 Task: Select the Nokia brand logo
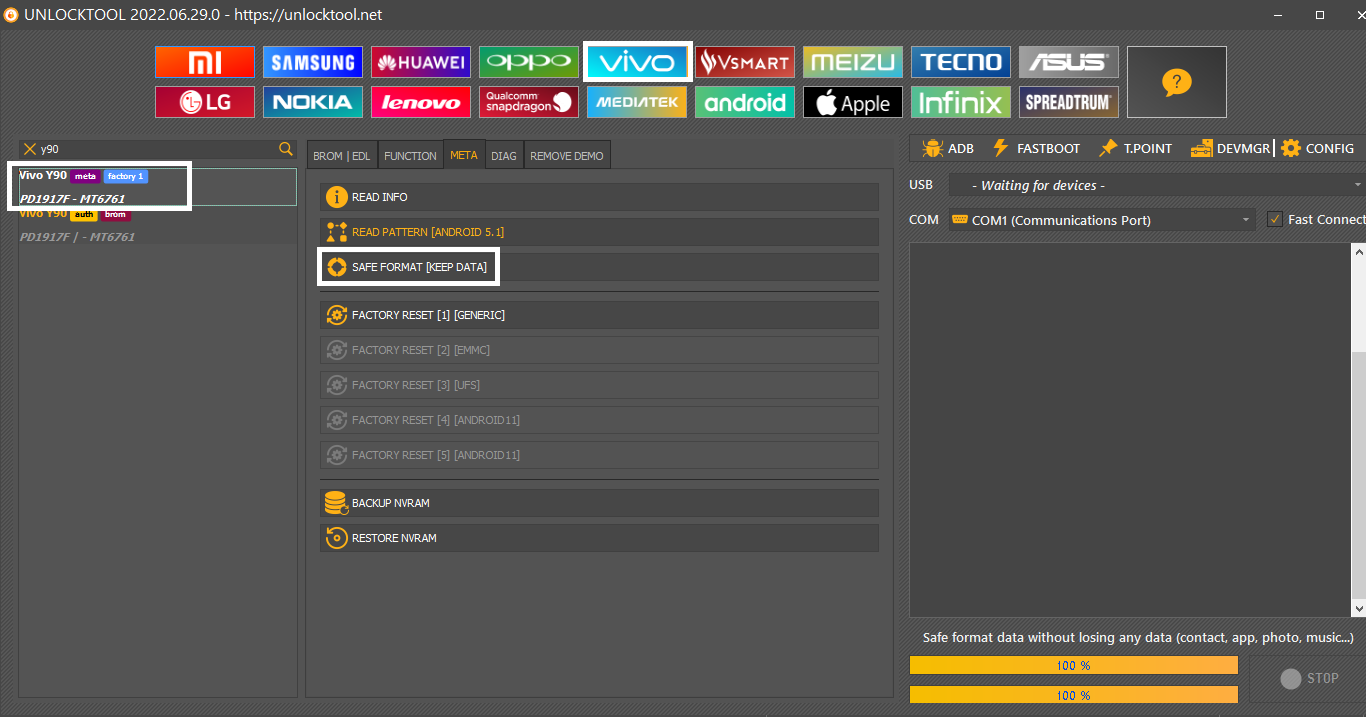pos(313,102)
